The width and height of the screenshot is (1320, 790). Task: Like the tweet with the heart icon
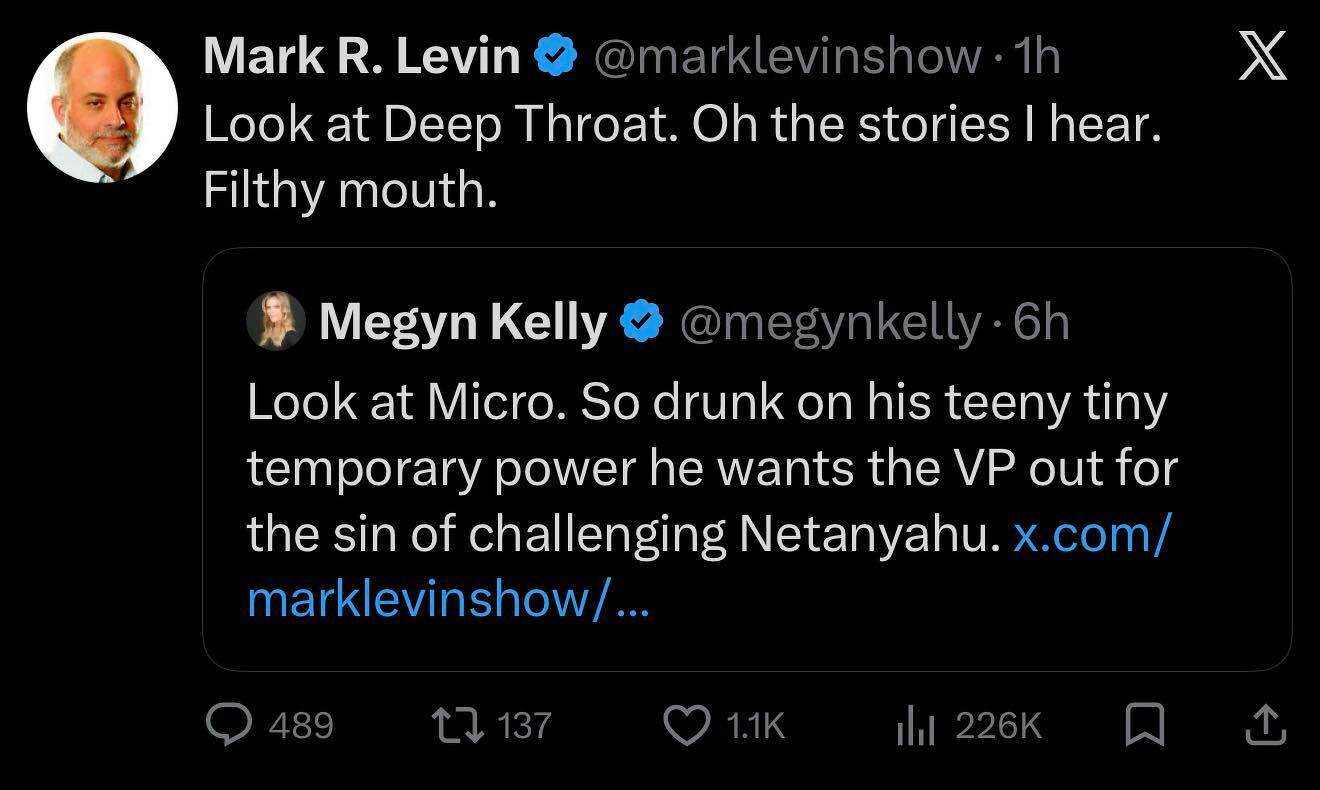pyautogui.click(x=686, y=725)
